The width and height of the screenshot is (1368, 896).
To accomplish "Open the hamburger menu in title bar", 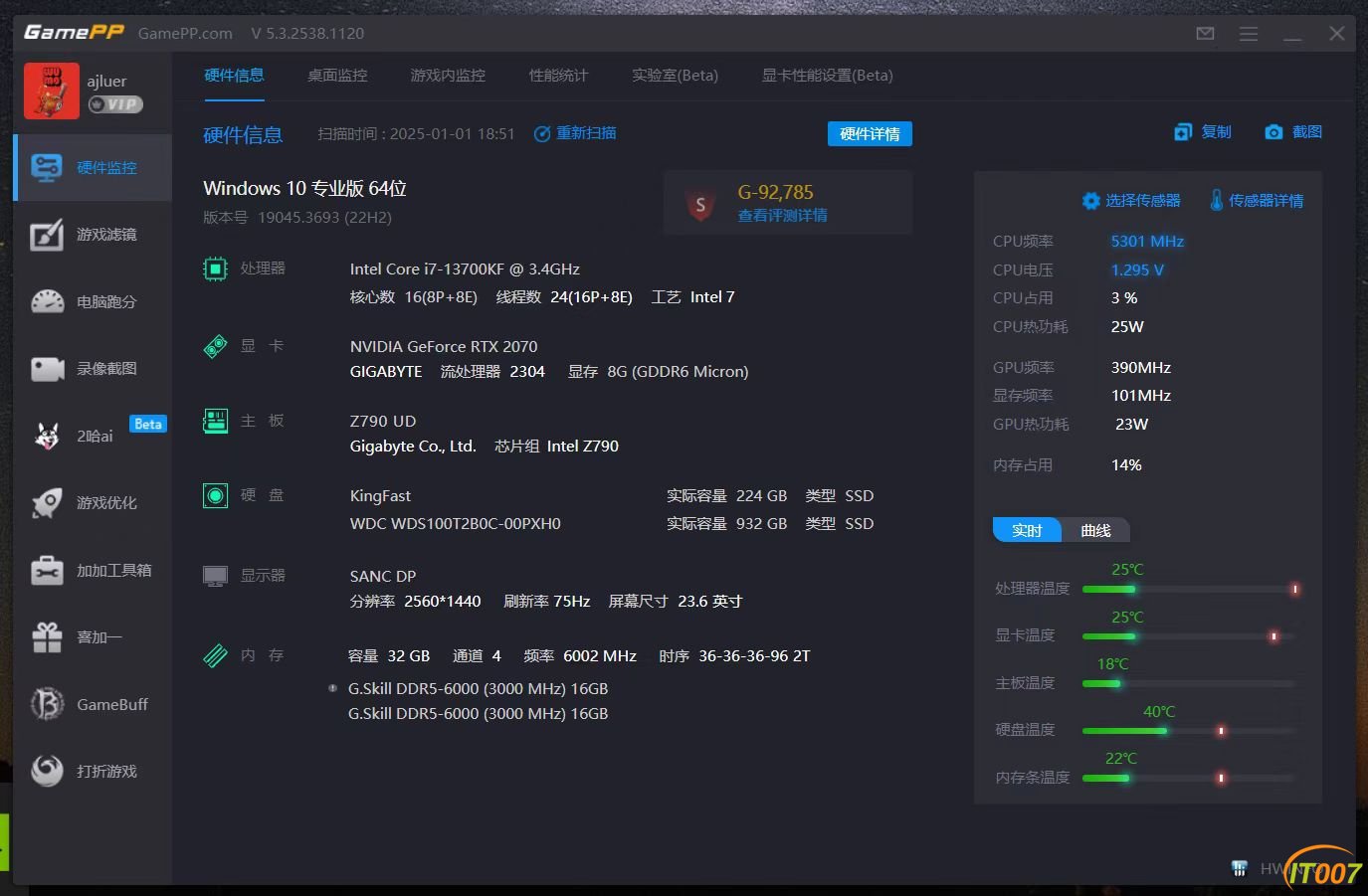I will (1249, 33).
